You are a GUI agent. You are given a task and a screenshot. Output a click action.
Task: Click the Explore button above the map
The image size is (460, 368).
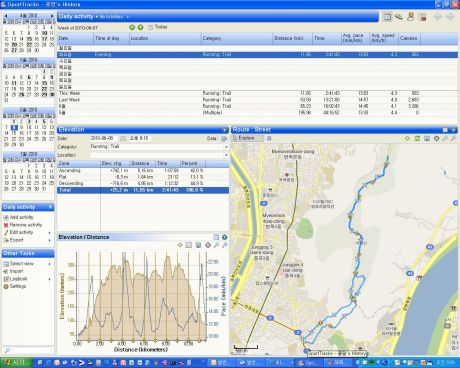(247, 138)
